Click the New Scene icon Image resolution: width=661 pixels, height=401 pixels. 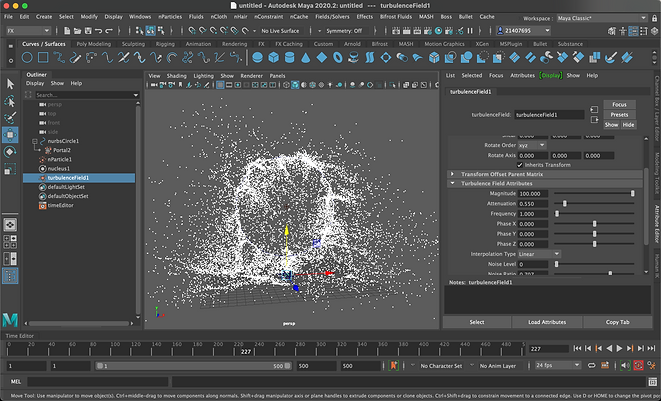coord(67,31)
